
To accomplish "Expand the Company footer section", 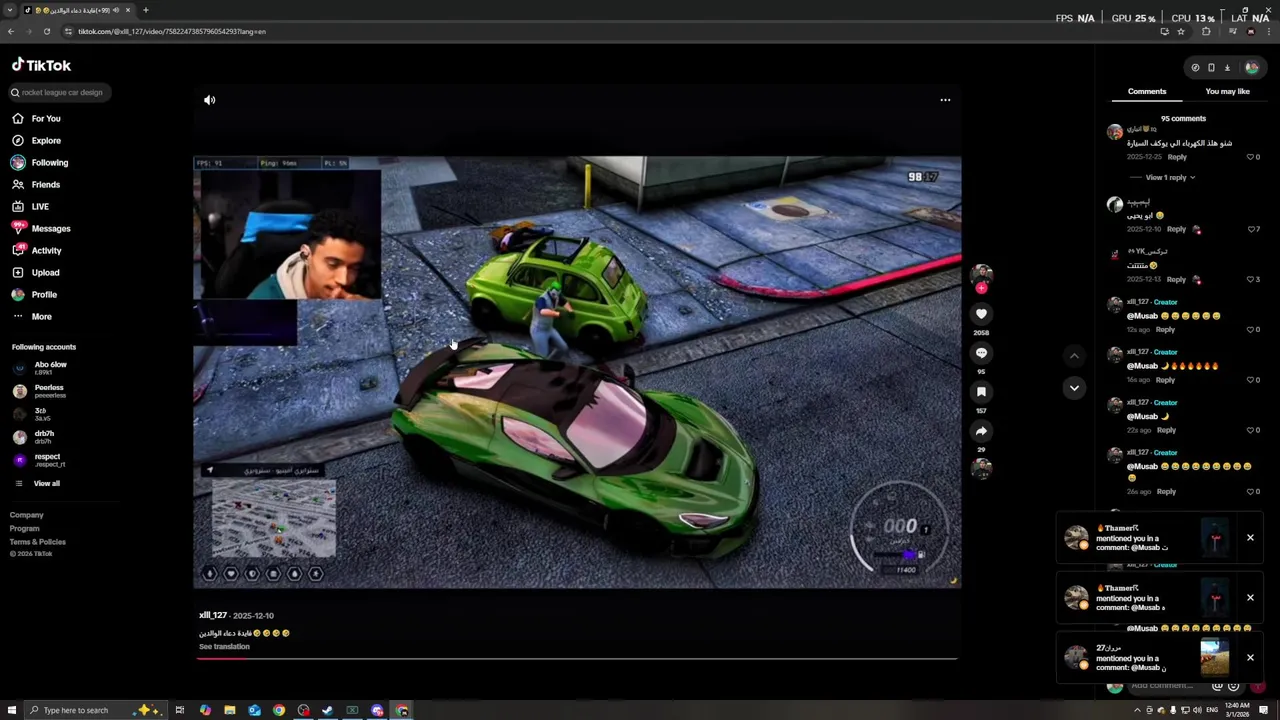I will [x=27, y=515].
